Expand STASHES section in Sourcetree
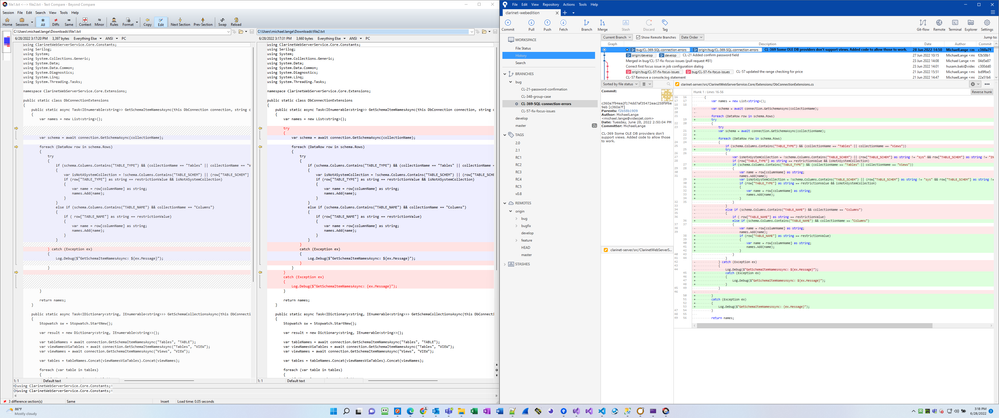 coord(503,263)
